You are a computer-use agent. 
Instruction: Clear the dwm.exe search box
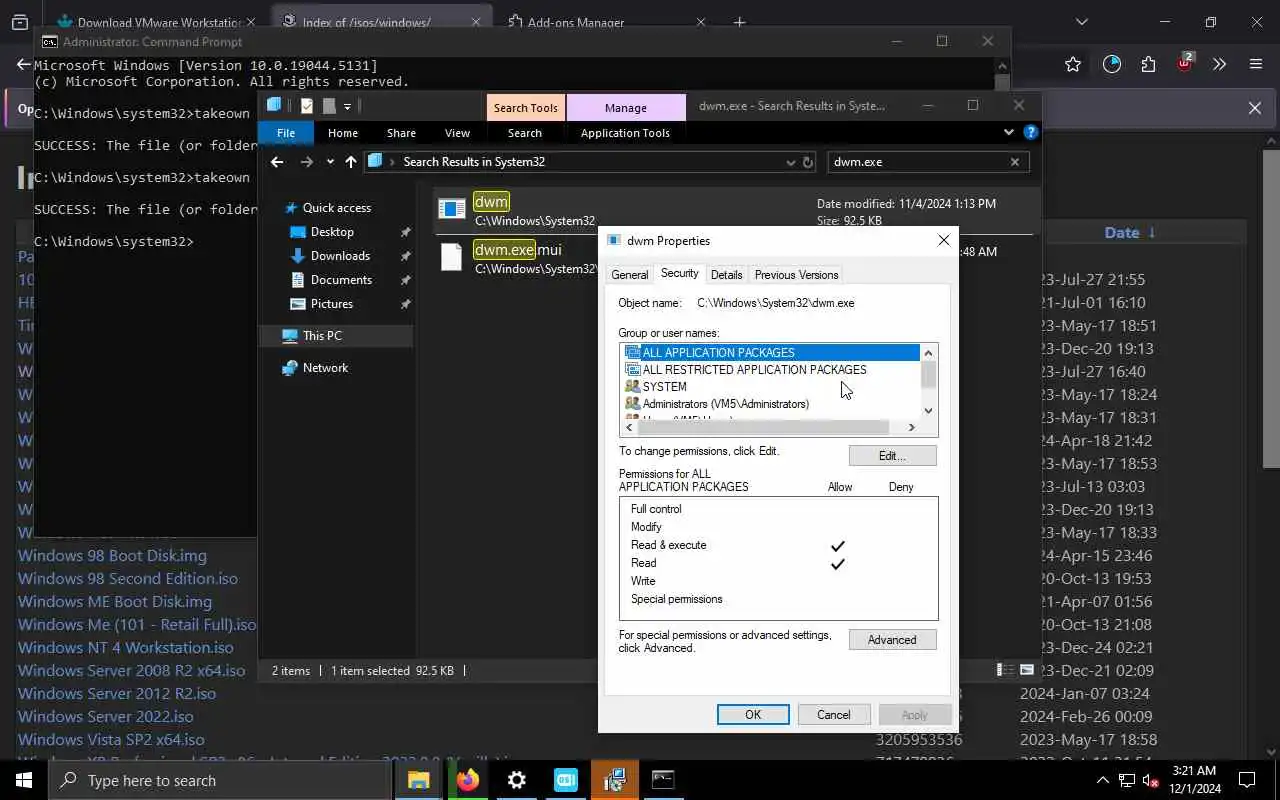pyautogui.click(x=1015, y=162)
